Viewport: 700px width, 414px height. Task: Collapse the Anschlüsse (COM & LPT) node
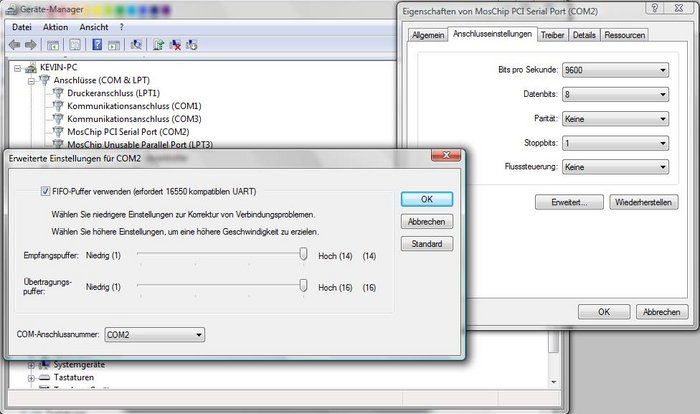point(30,79)
